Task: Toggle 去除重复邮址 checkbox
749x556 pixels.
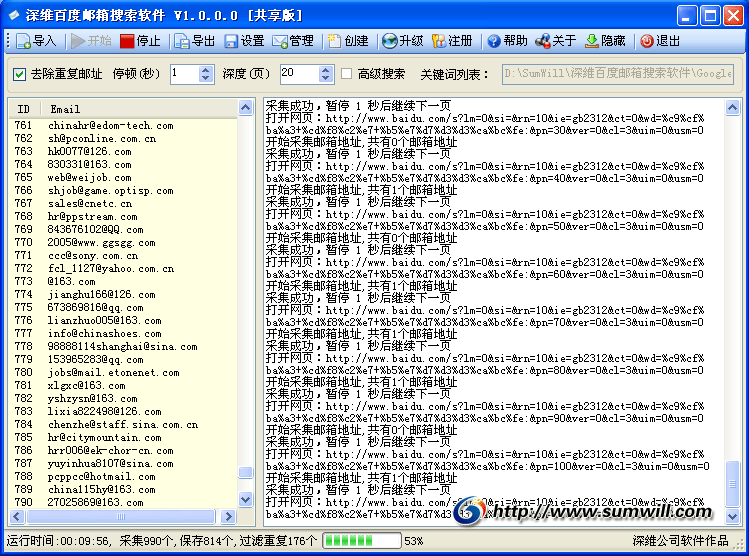Action: 20,74
